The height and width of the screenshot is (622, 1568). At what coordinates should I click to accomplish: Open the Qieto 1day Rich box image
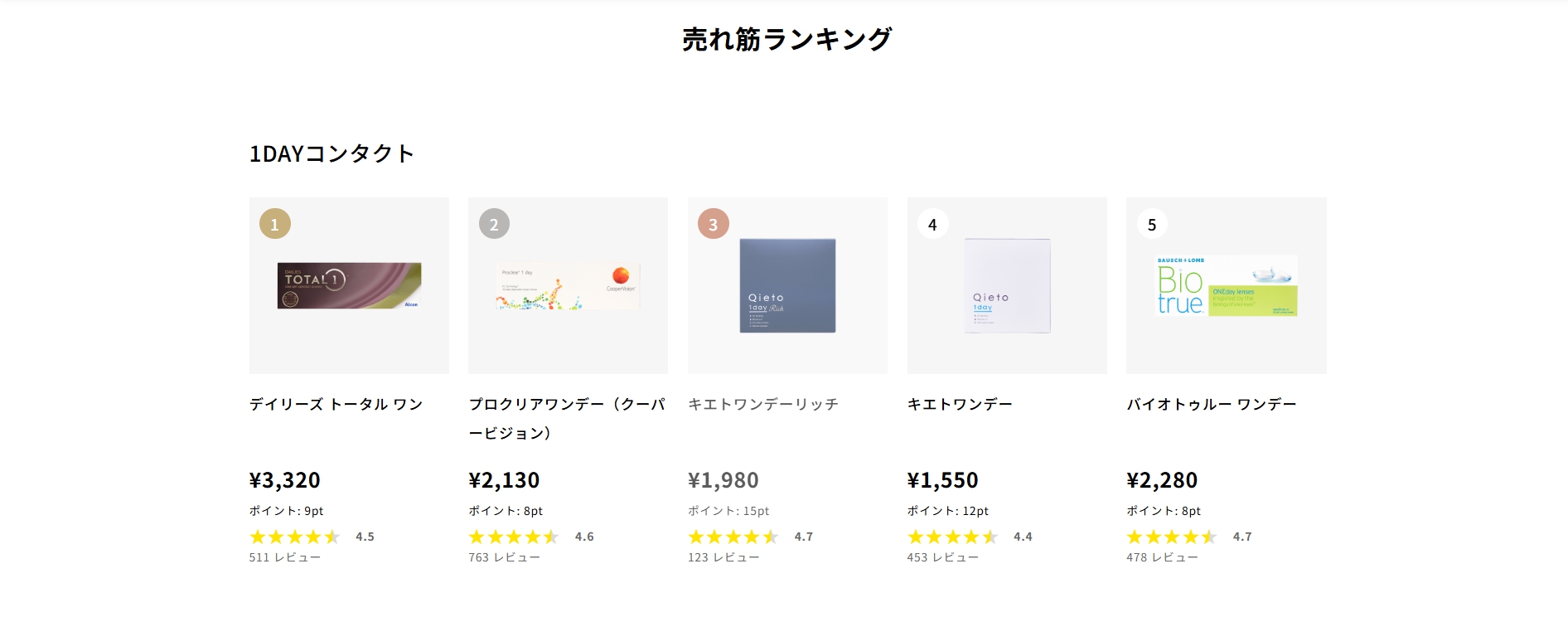click(x=787, y=286)
